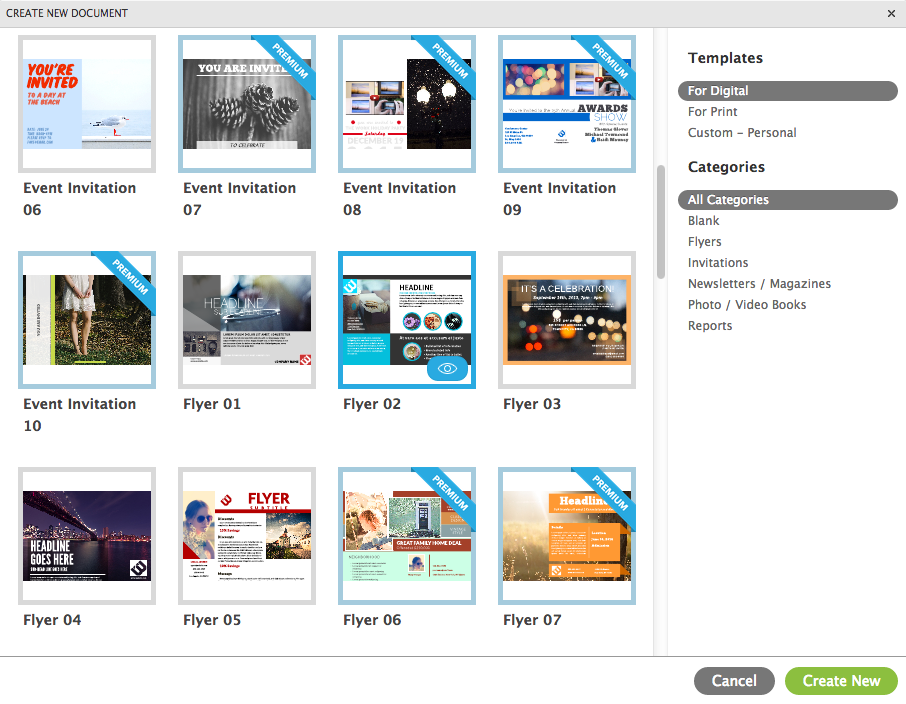Select the Event Invitation 10 template thumbnail
The image size is (906, 704).
point(87,320)
